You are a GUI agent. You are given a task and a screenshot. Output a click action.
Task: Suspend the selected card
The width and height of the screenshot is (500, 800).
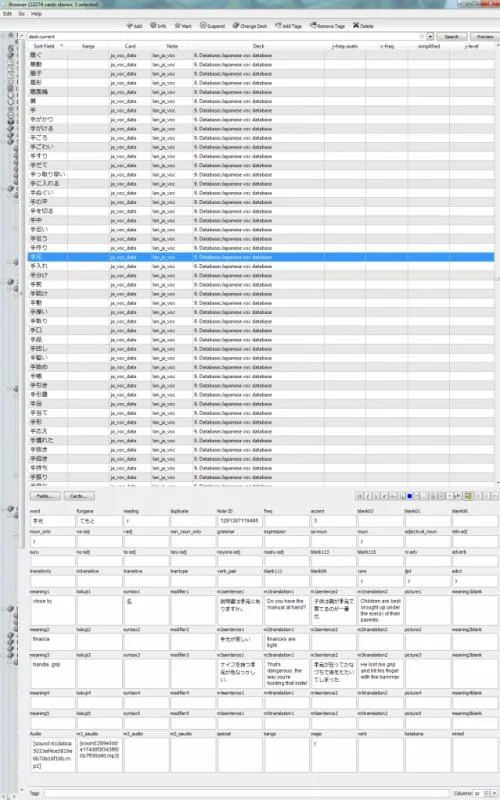pyautogui.click(x=212, y=26)
